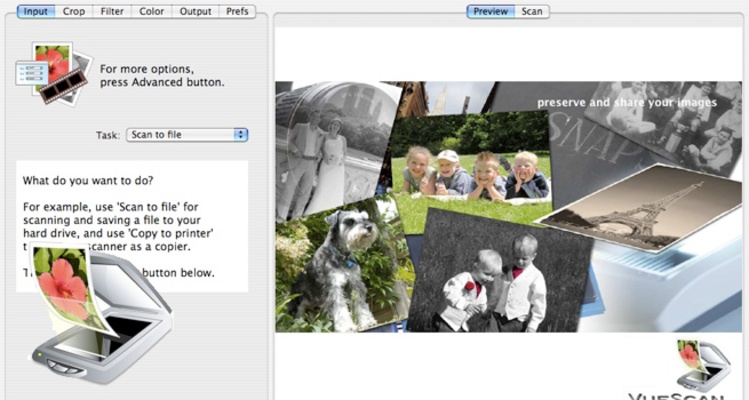Select the Scan tab
Viewport: 749px width, 400px height.
click(x=532, y=11)
